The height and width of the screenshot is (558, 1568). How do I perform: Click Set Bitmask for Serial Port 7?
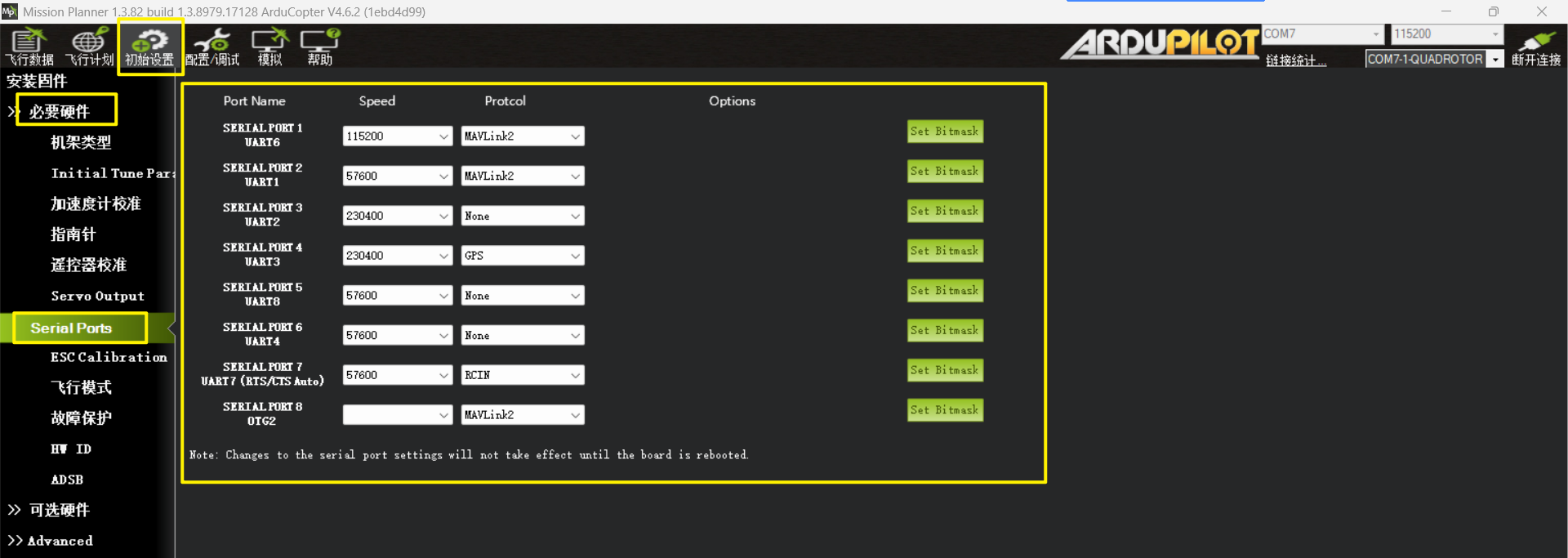(945, 370)
